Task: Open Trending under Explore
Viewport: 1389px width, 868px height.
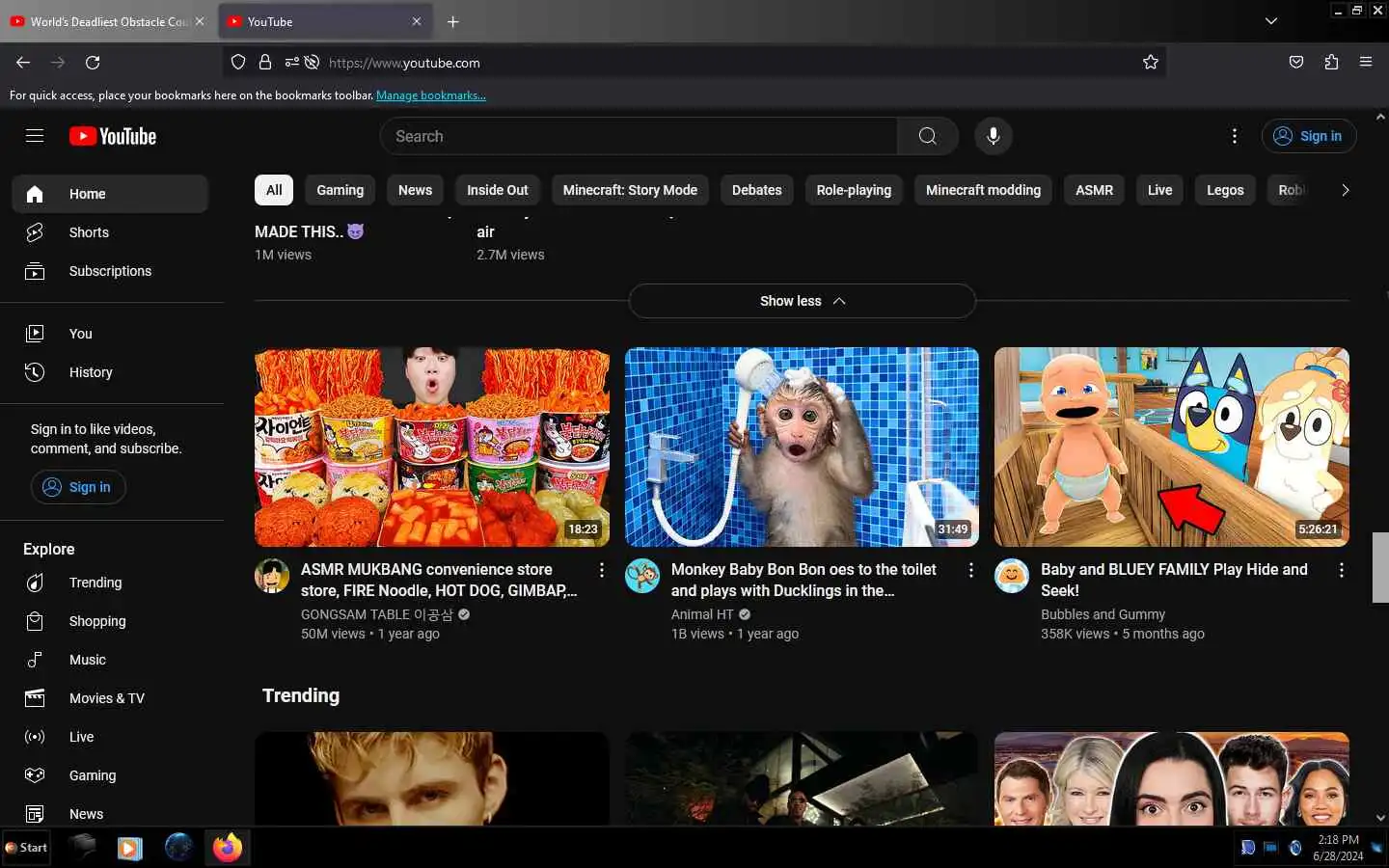Action: pos(110,583)
